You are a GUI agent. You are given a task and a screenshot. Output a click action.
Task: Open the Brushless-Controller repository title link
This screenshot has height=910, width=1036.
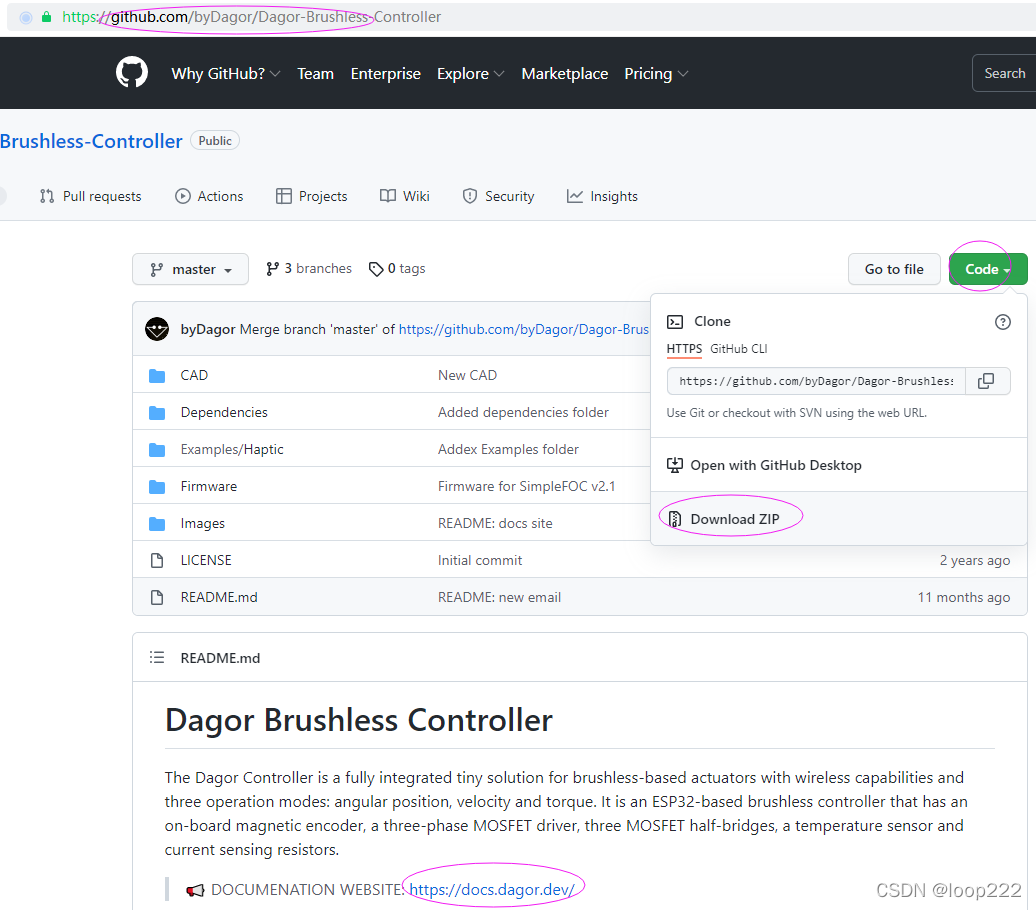click(91, 141)
